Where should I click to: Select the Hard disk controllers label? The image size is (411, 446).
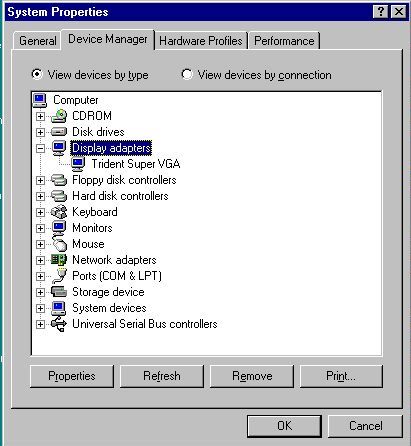(x=120, y=196)
